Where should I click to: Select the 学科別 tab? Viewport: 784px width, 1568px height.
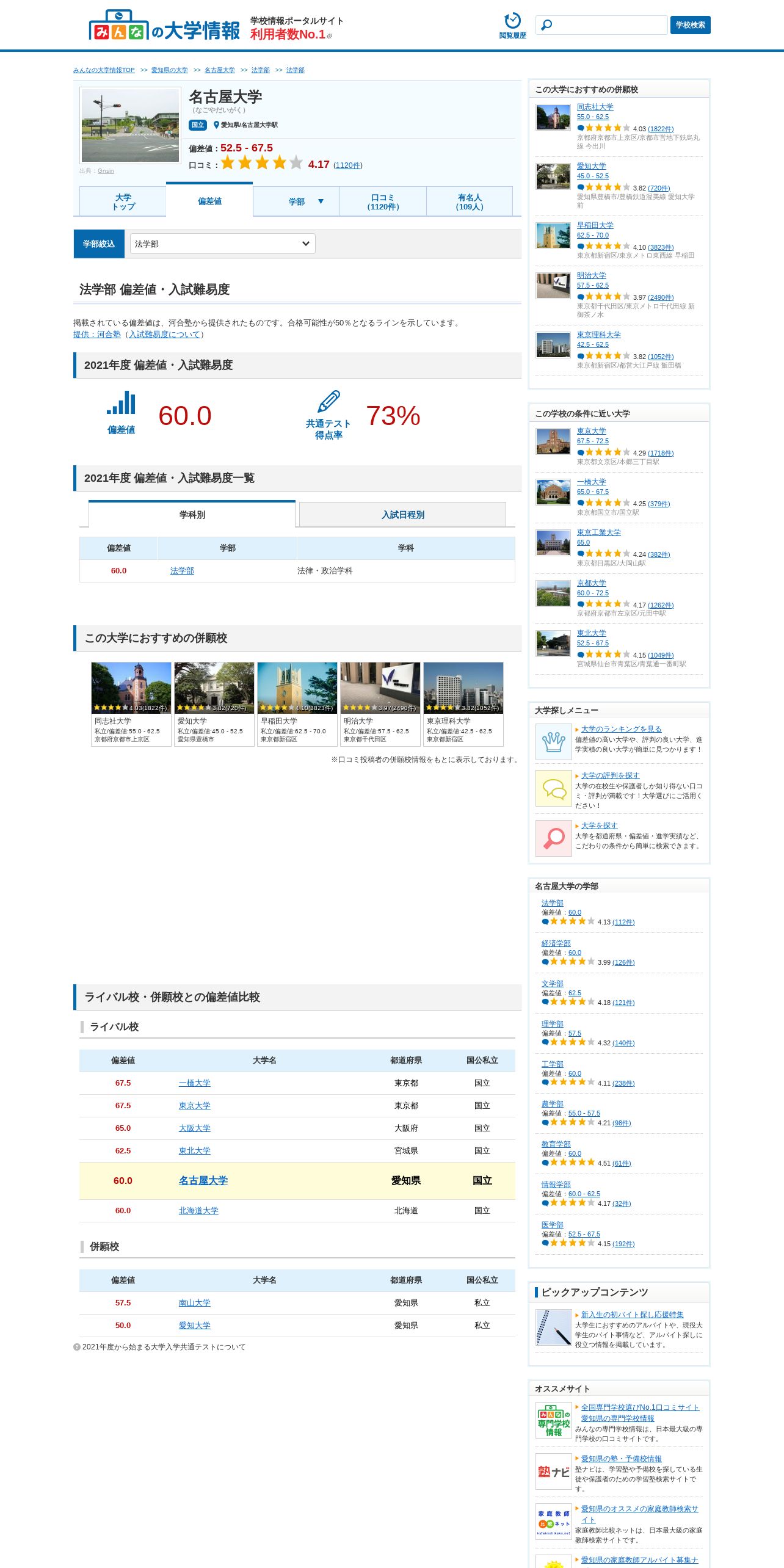(x=192, y=514)
